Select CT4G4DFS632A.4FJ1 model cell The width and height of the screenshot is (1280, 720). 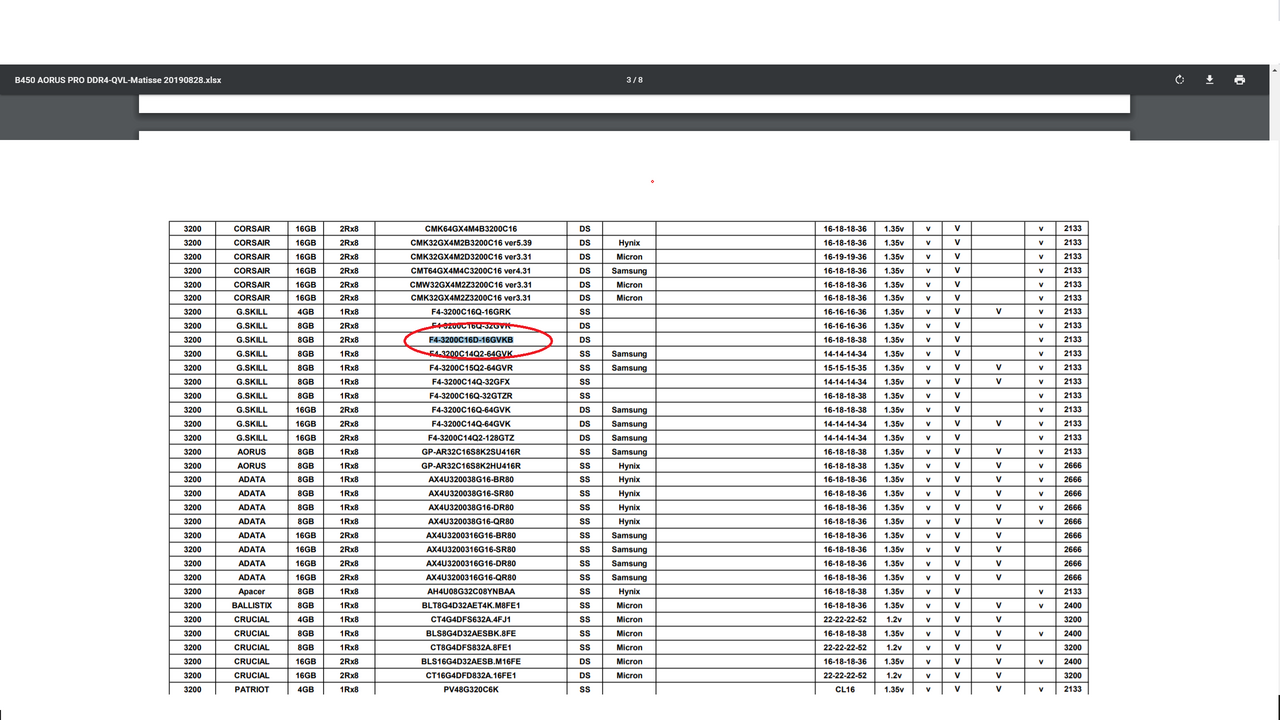[471, 620]
